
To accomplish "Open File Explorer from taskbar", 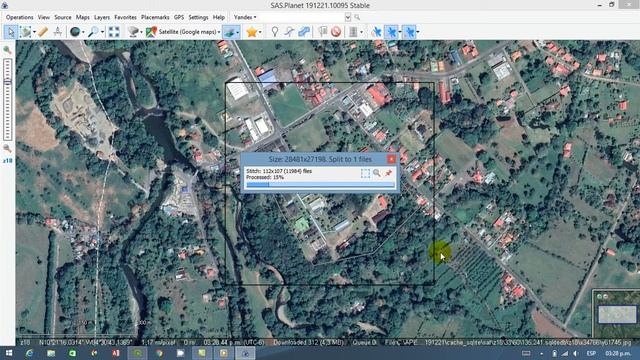I will (51, 353).
